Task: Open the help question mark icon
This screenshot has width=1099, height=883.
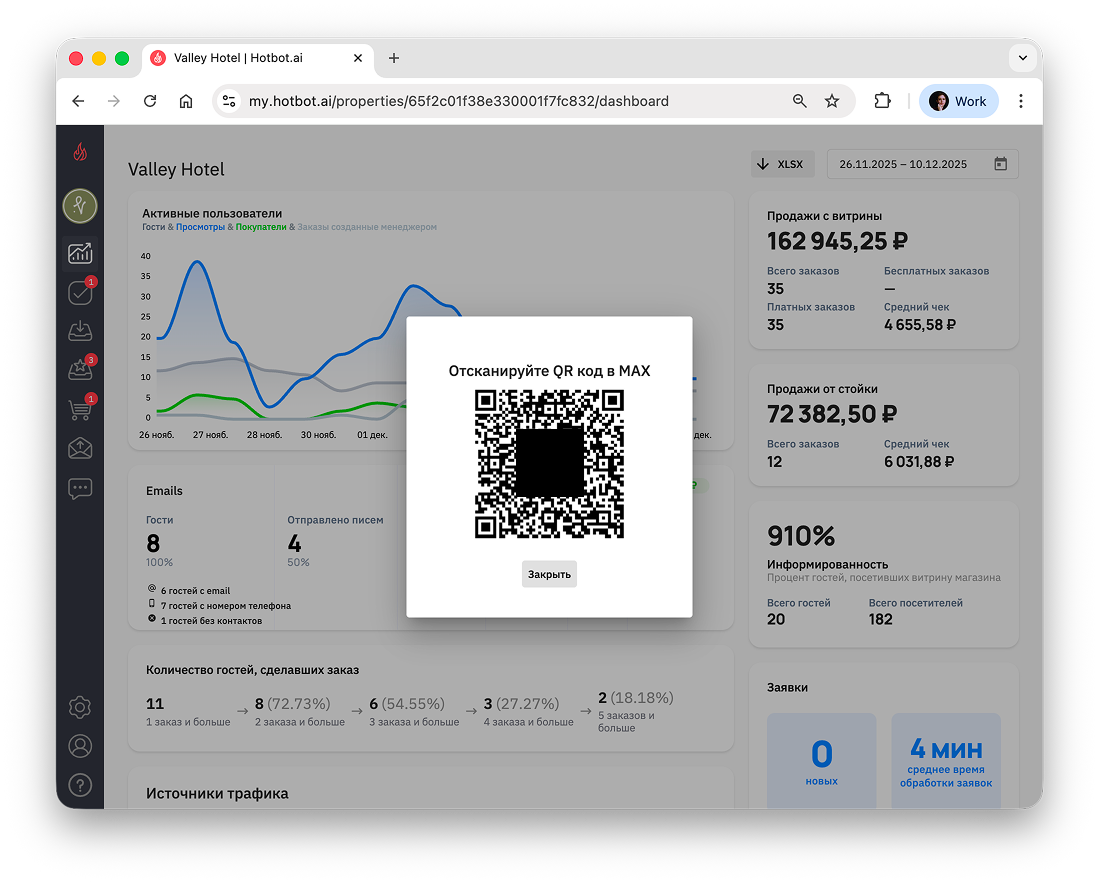Action: [80, 785]
